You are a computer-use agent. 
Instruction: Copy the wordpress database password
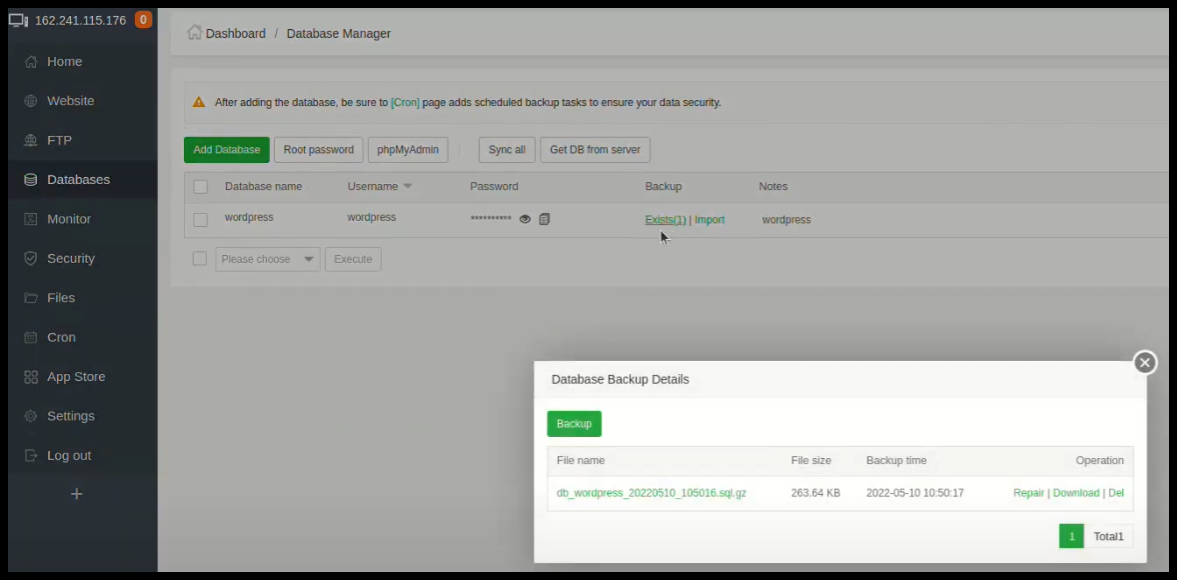coord(545,219)
